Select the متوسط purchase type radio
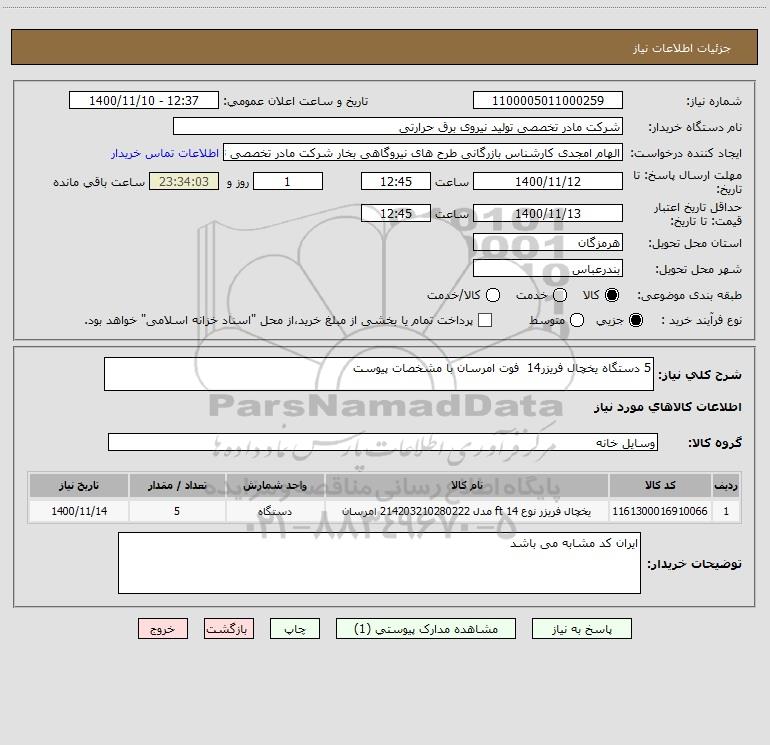Image resolution: width=770 pixels, height=745 pixels. click(x=577, y=320)
